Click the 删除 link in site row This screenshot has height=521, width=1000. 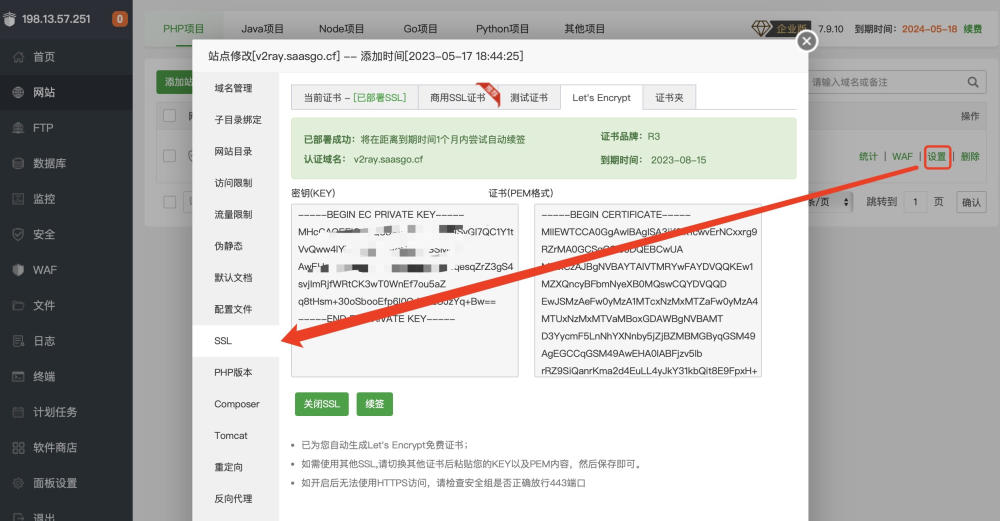[x=970, y=156]
